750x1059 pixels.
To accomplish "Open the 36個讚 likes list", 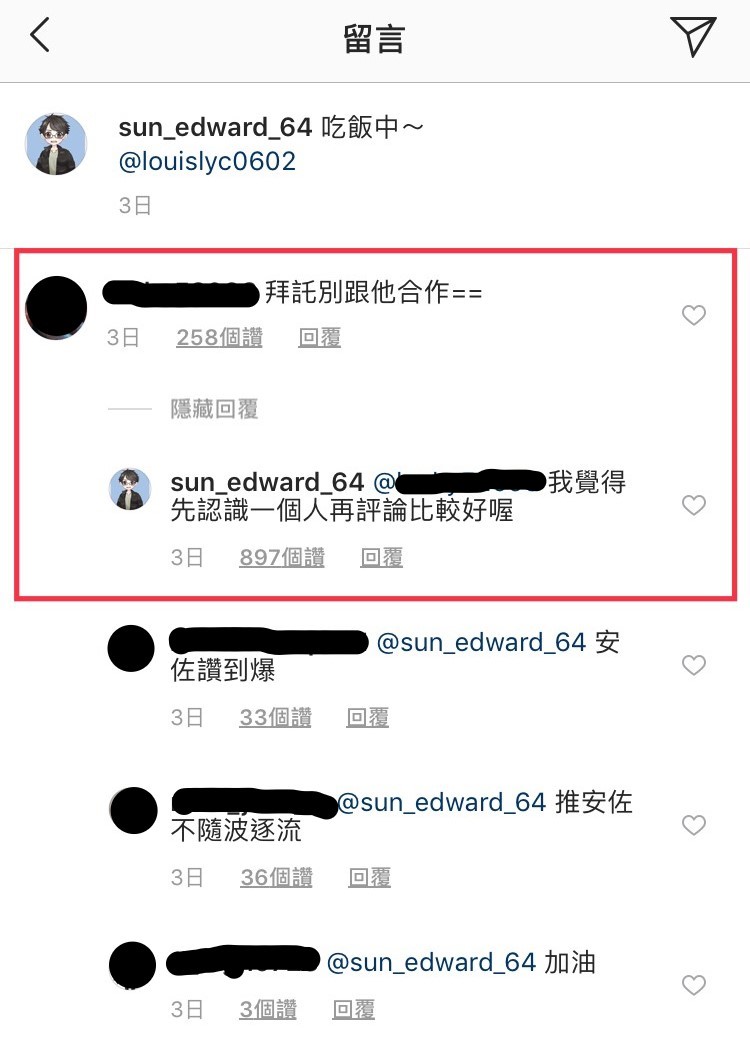I will pyautogui.click(x=276, y=877).
